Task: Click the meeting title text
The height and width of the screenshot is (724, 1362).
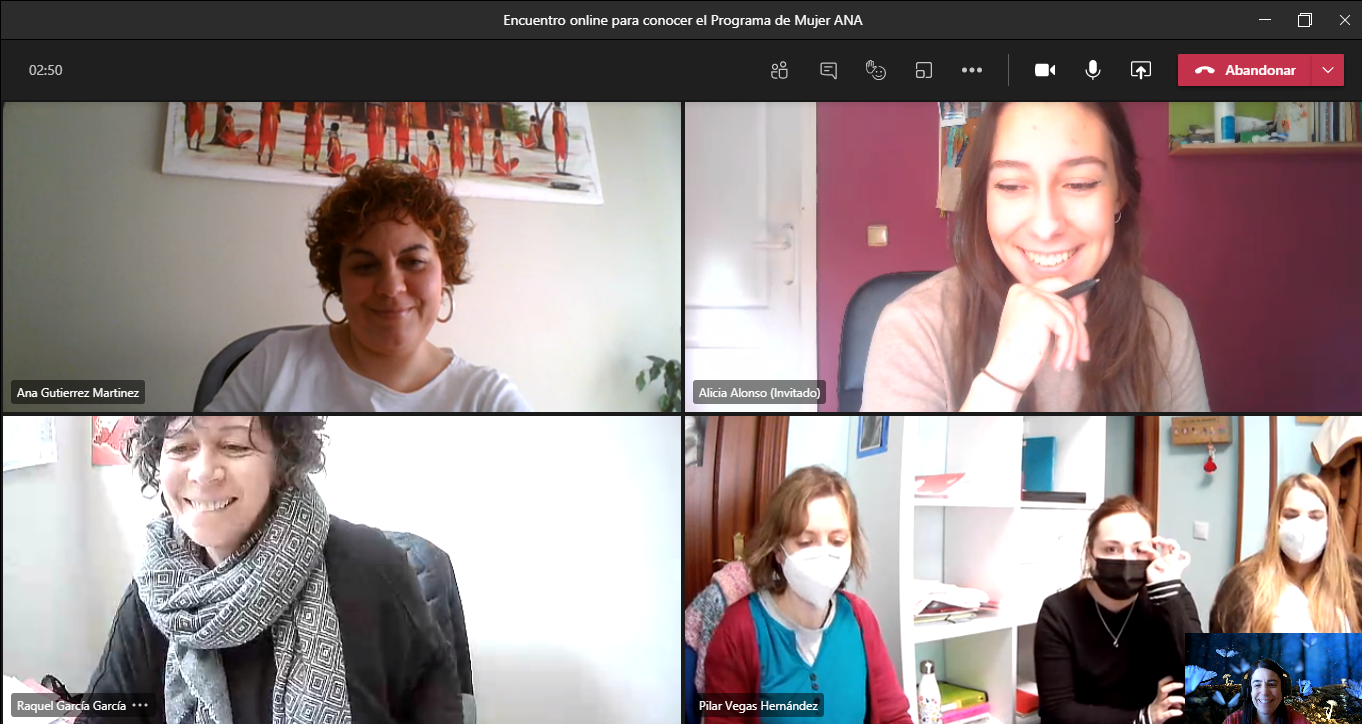Action: coord(682,20)
